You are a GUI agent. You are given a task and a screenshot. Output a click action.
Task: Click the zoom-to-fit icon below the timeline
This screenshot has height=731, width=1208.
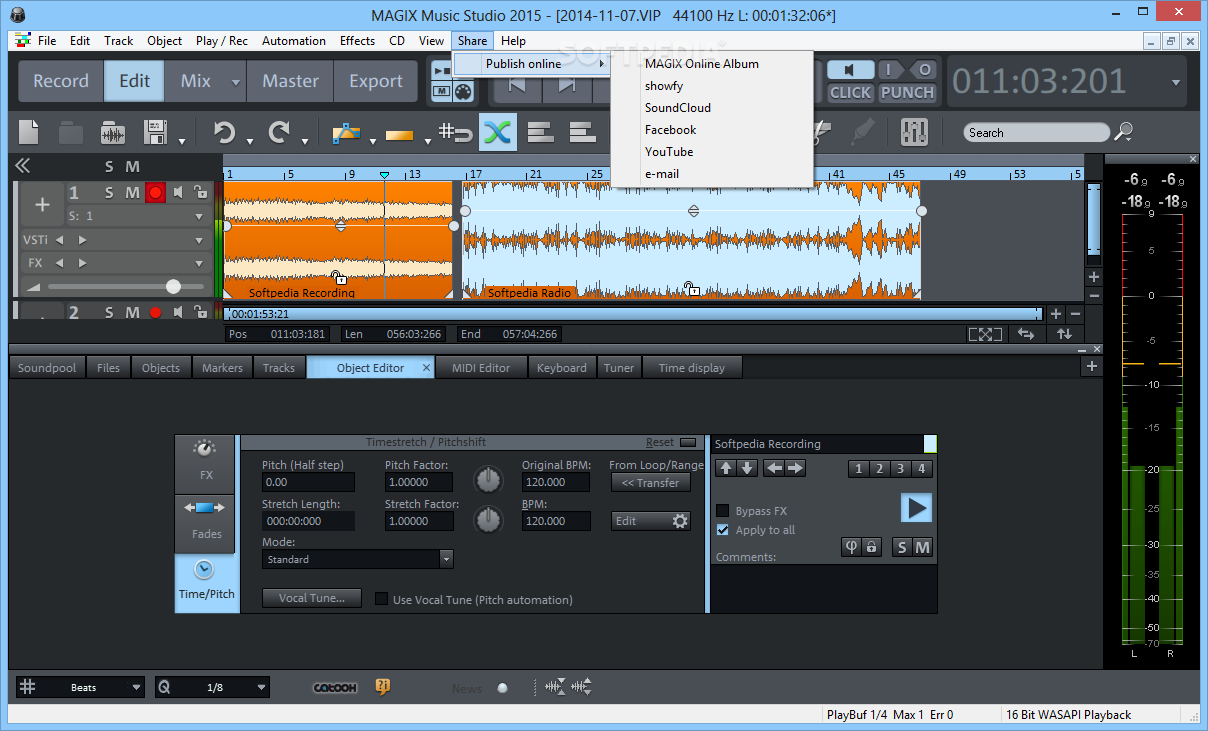985,334
